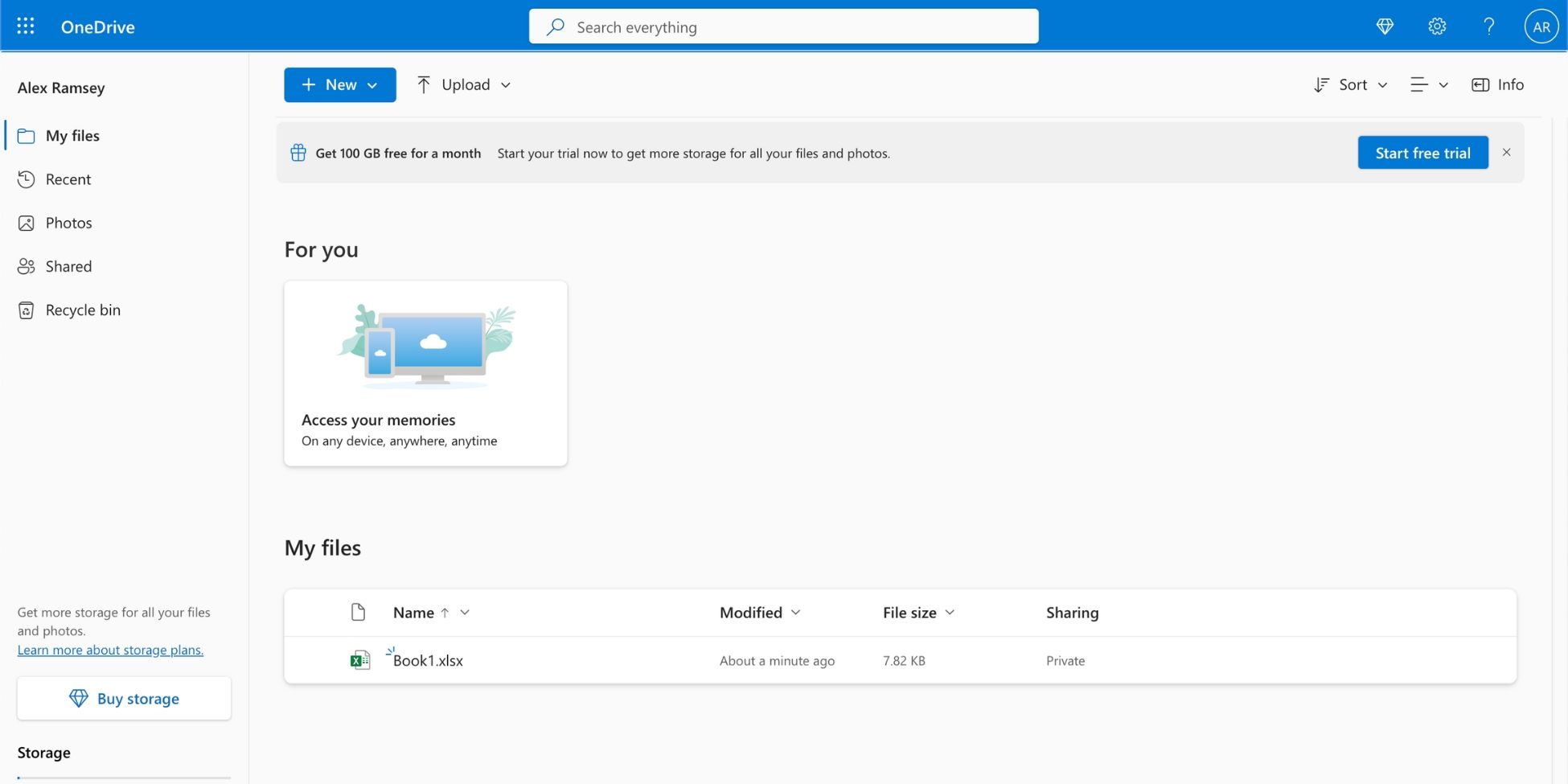
Task: Click the Search everything field
Action: (x=783, y=26)
